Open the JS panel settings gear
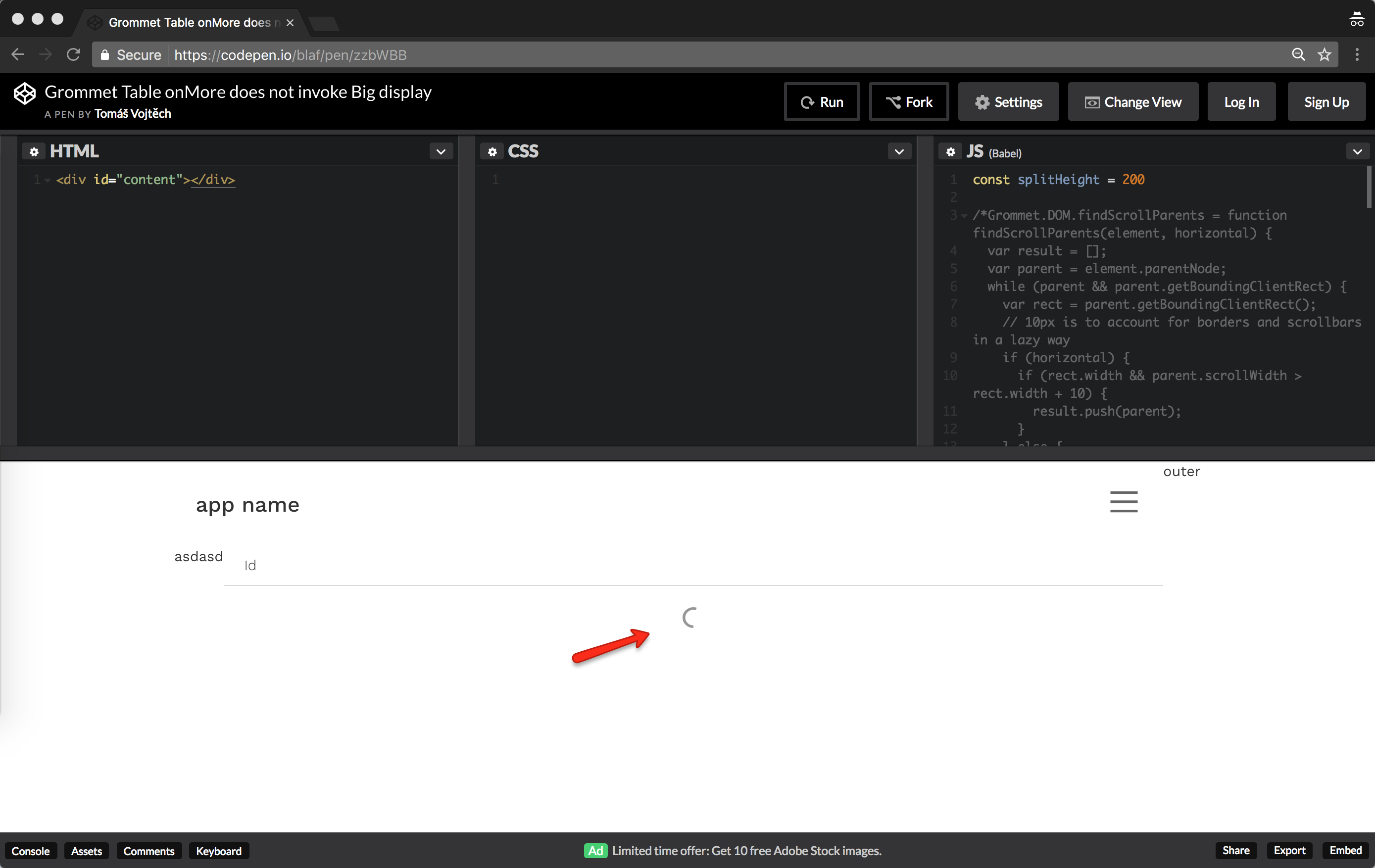 (950, 152)
